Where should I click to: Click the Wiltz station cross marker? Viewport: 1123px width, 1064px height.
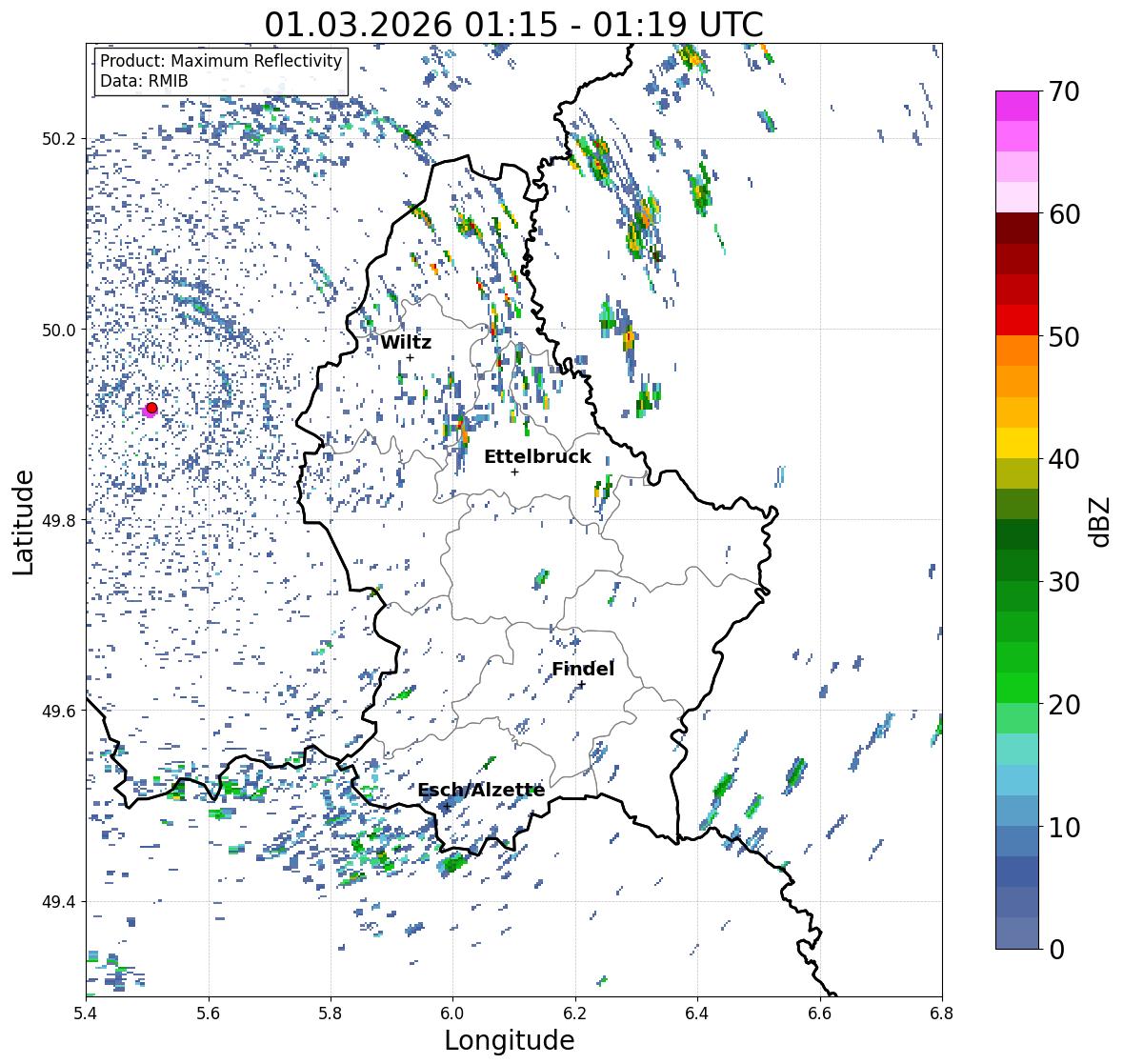pos(410,358)
